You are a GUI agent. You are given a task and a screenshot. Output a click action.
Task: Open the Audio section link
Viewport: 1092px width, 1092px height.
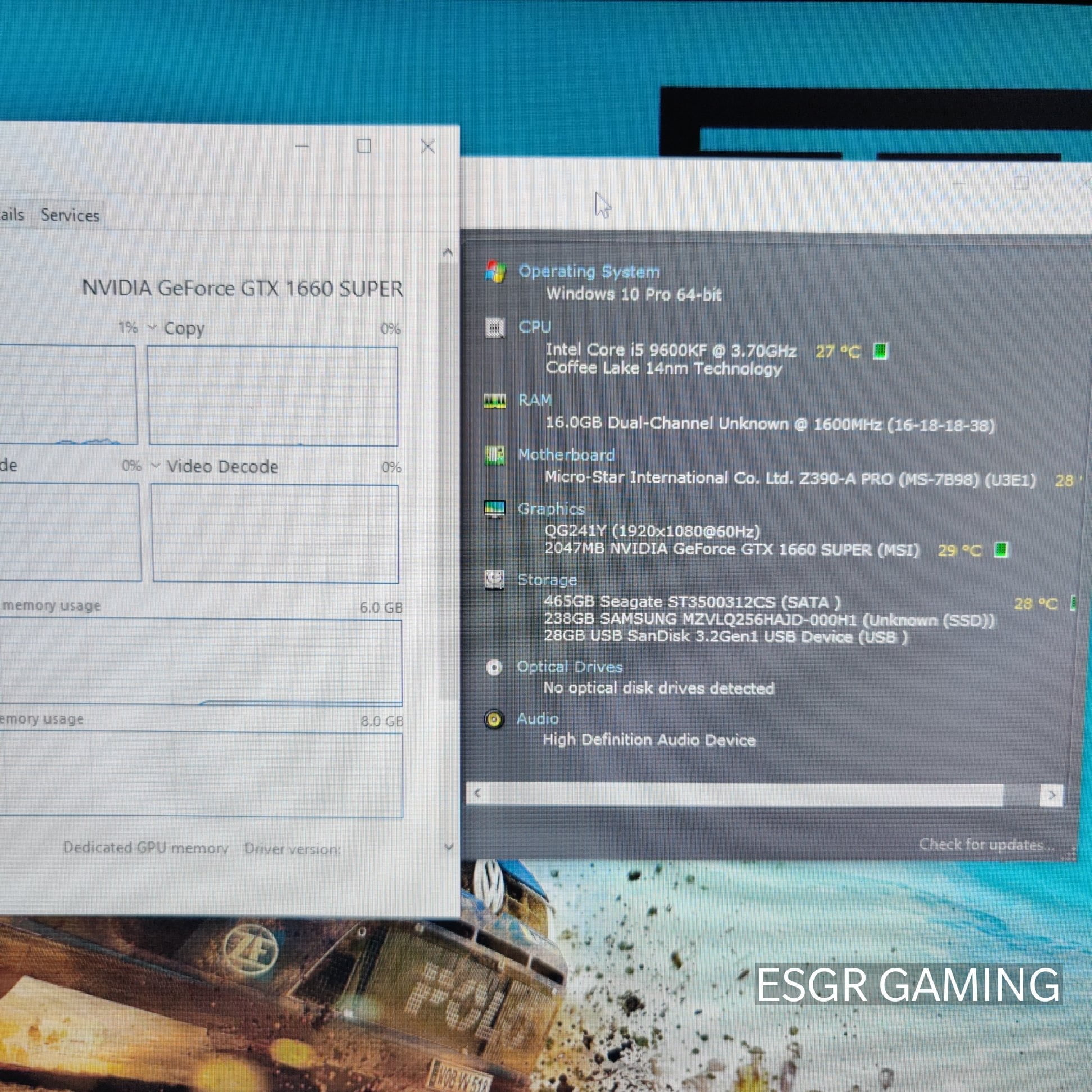click(x=538, y=718)
